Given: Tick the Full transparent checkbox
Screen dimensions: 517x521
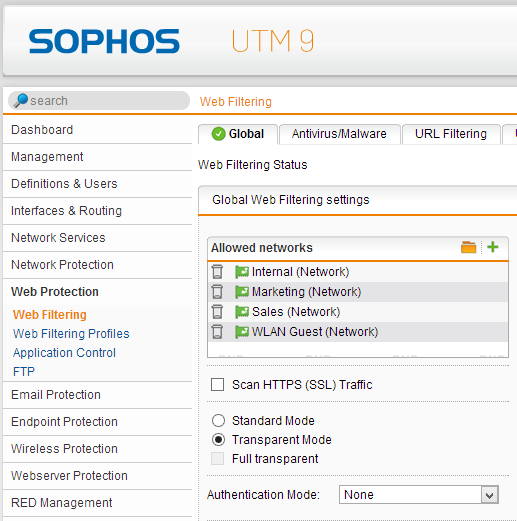Looking at the screenshot, I should pos(217,458).
